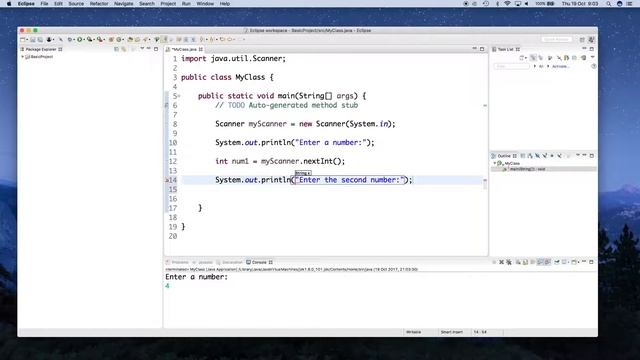Screen dimensions: 640x360
Task: Switch to the Outline tab
Action: (x=504, y=156)
